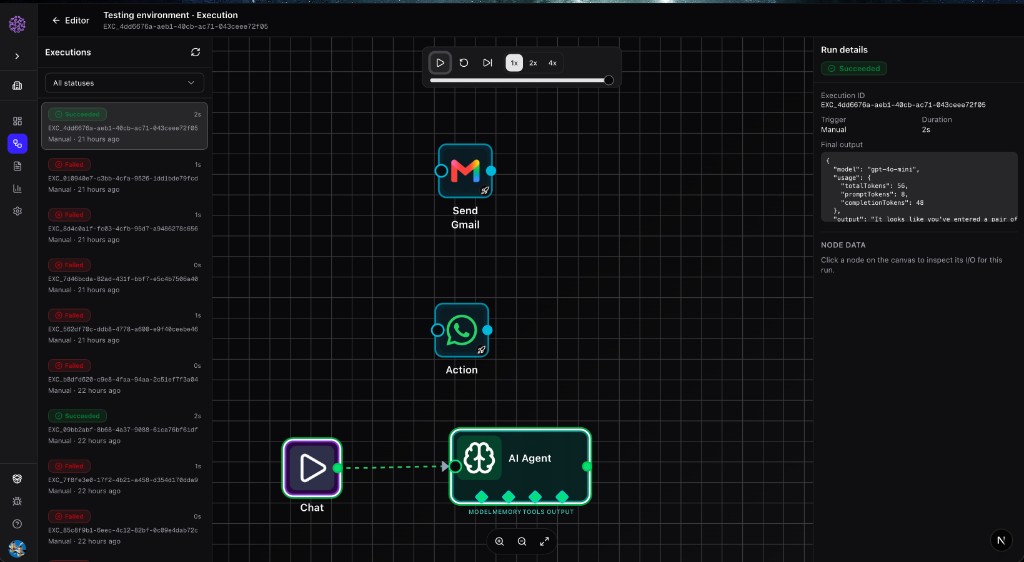Select the Chat trigger node

312,467
